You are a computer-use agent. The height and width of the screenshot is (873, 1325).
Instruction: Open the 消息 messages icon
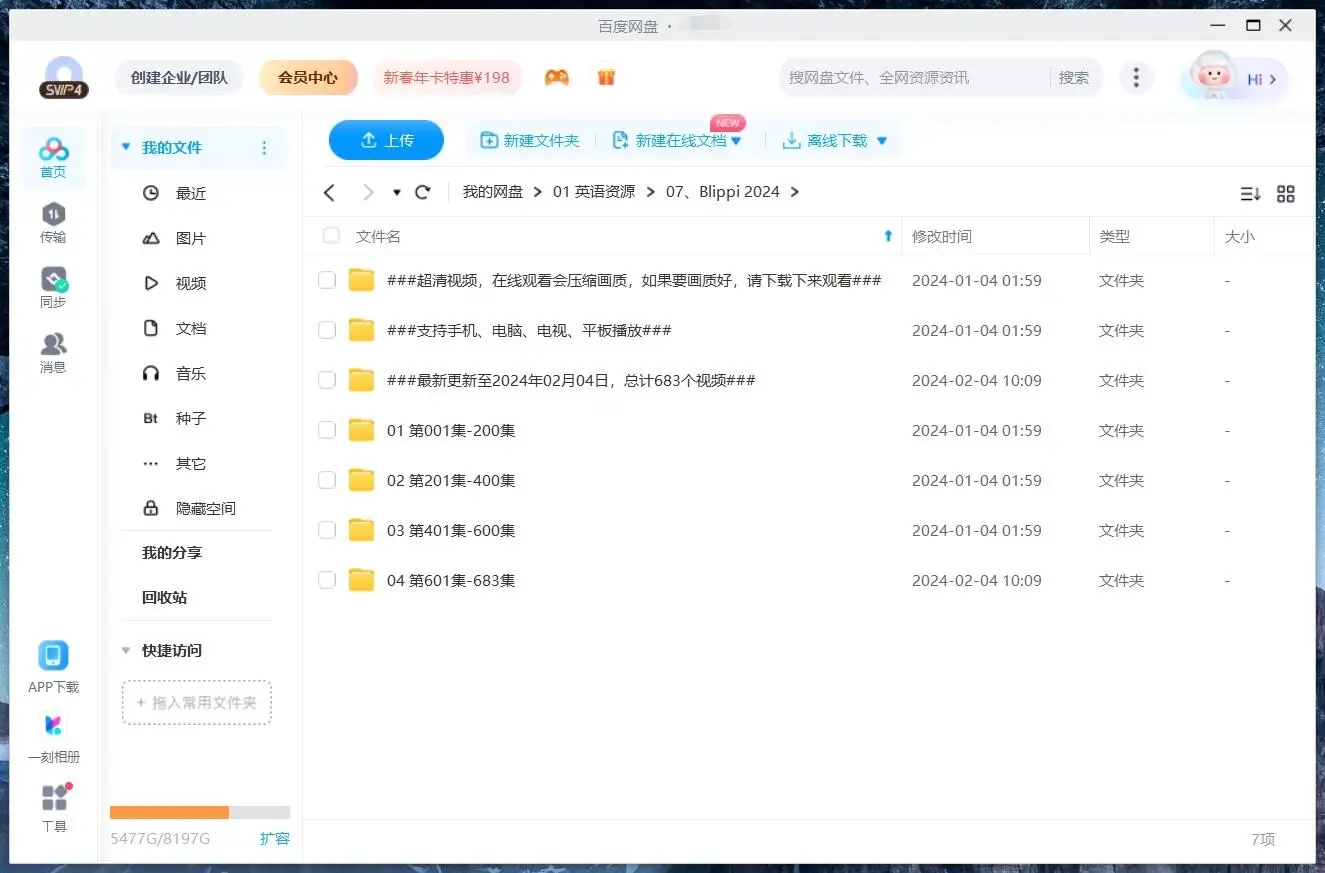coord(53,352)
